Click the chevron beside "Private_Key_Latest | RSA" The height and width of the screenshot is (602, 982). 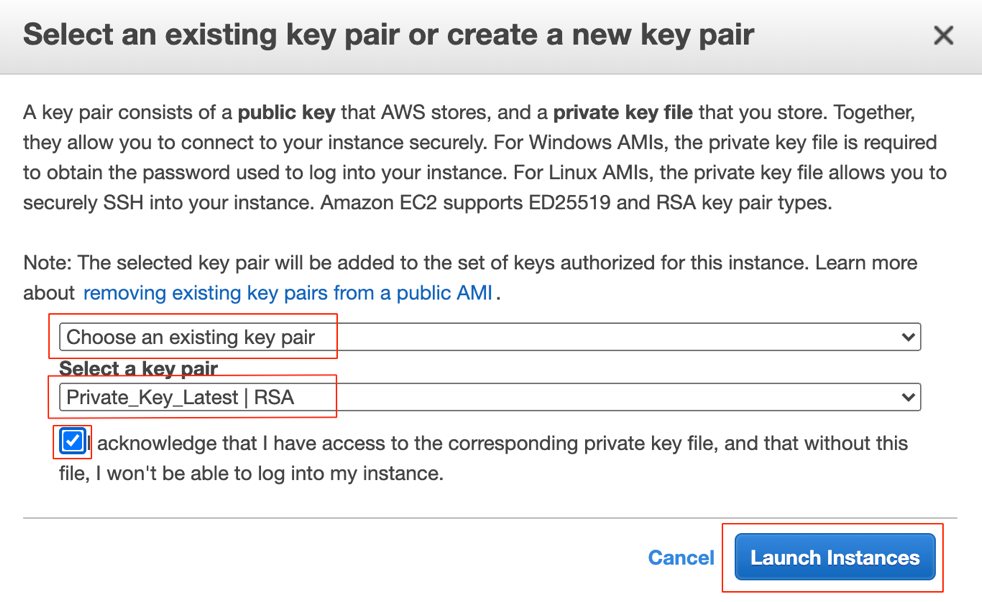coord(908,397)
